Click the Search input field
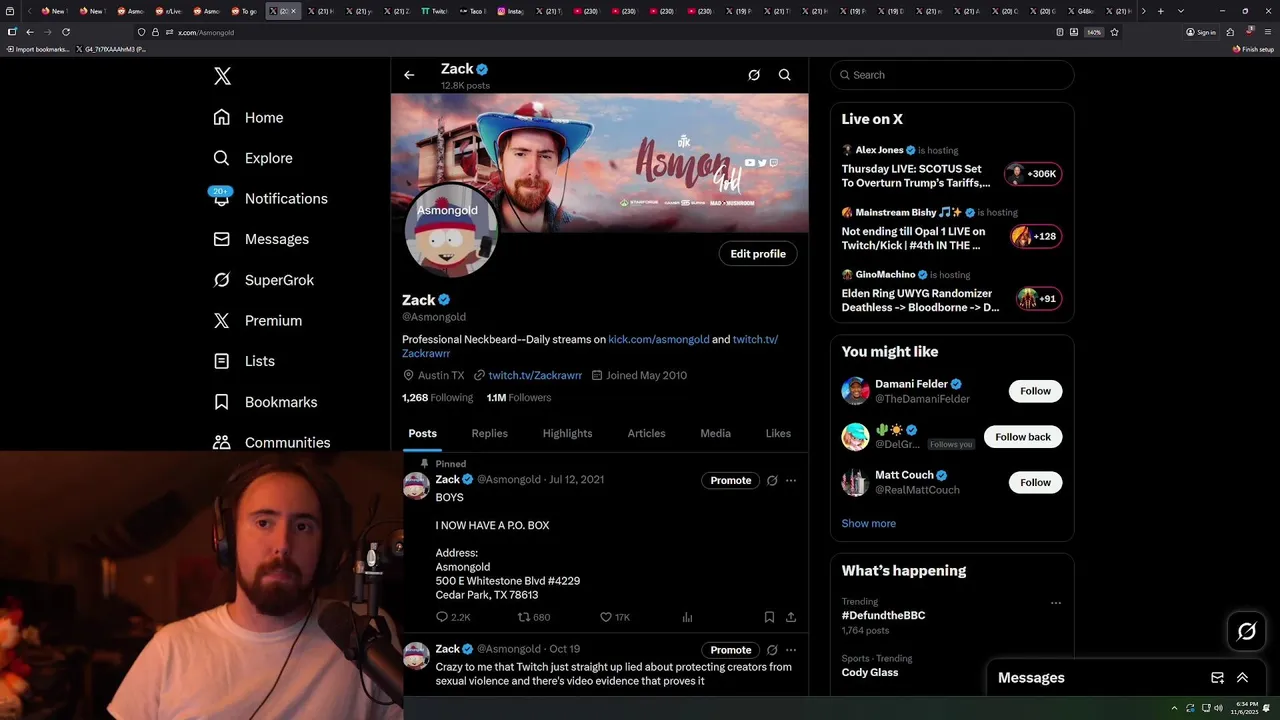The height and width of the screenshot is (720, 1280). tap(952, 75)
